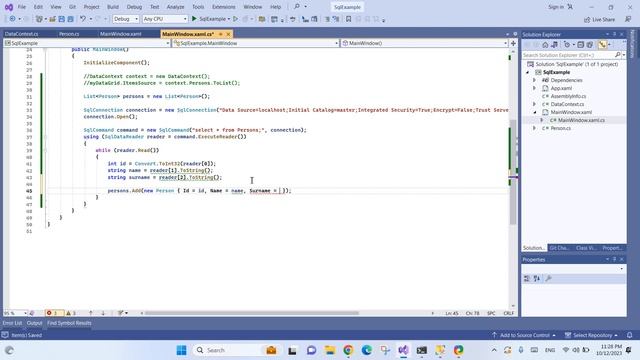
Task: Click the Sign in button
Action: pos(560,7)
